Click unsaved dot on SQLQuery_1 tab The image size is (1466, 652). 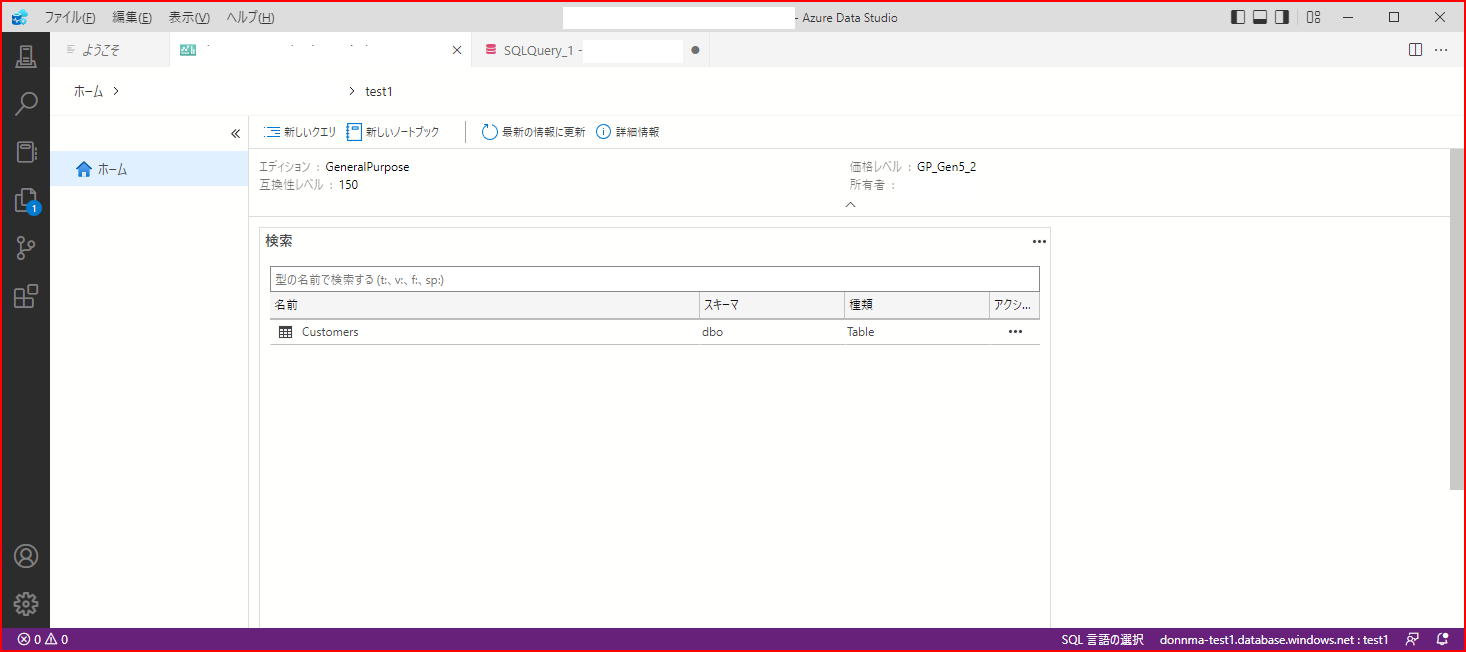695,50
